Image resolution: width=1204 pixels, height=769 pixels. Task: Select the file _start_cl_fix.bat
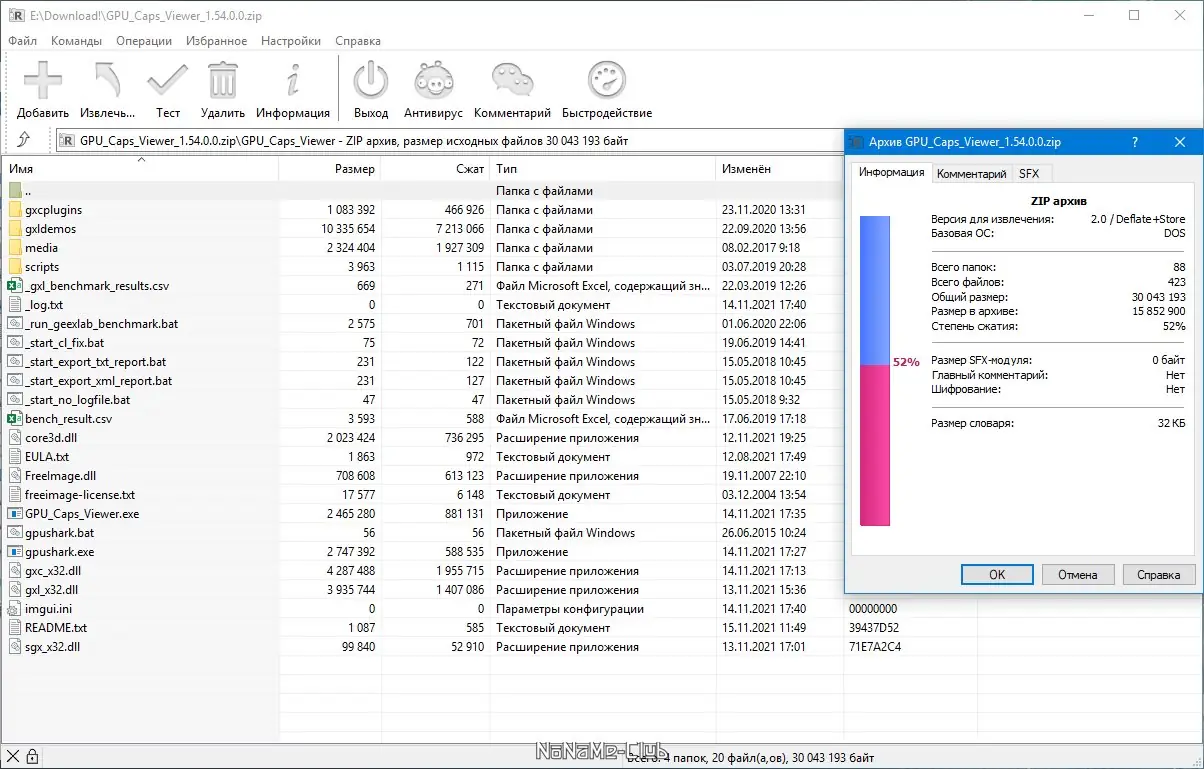[x=64, y=343]
